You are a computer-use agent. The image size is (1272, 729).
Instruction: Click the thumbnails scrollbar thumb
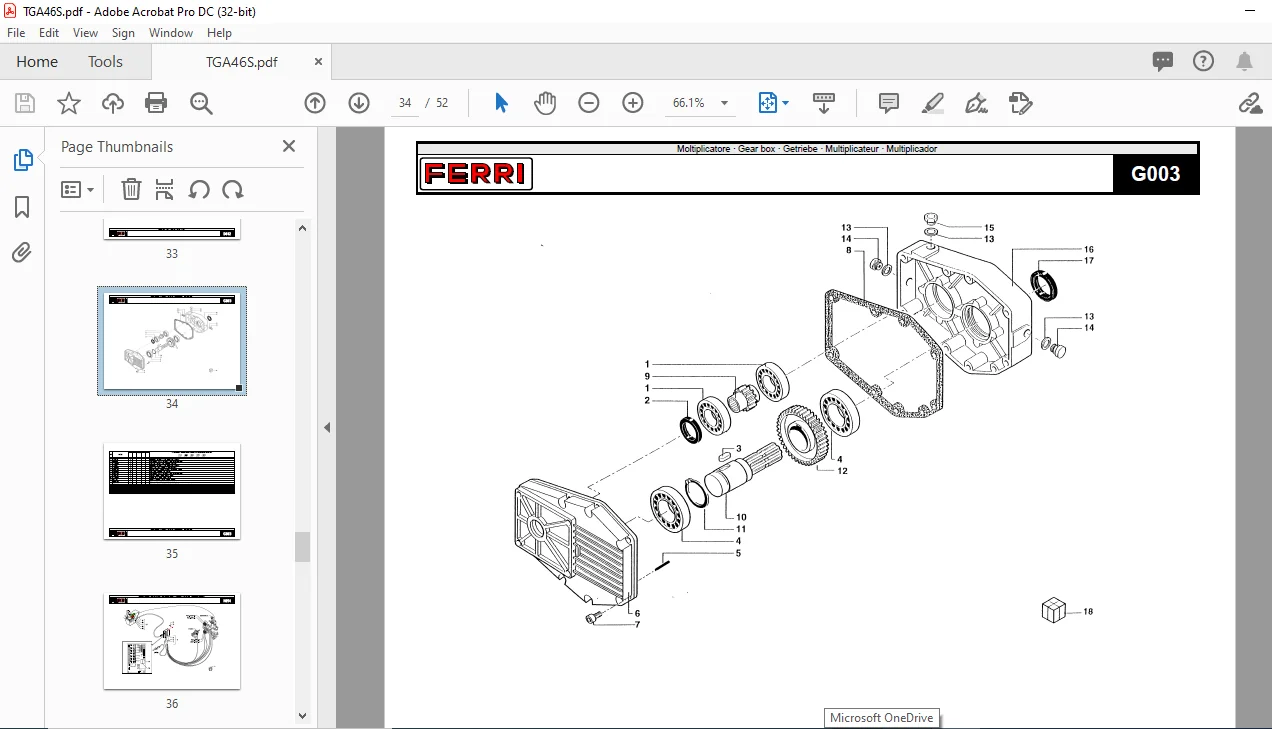point(303,547)
